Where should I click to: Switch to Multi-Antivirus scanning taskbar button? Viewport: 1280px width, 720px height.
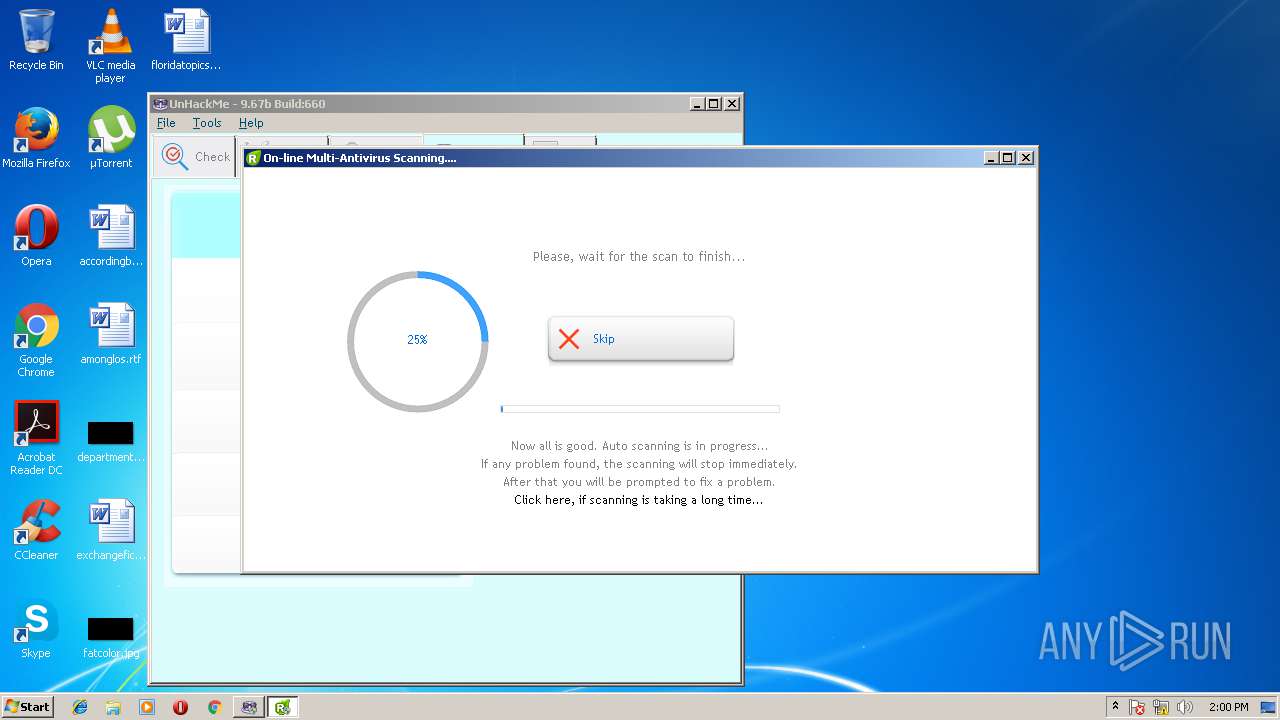(x=283, y=707)
